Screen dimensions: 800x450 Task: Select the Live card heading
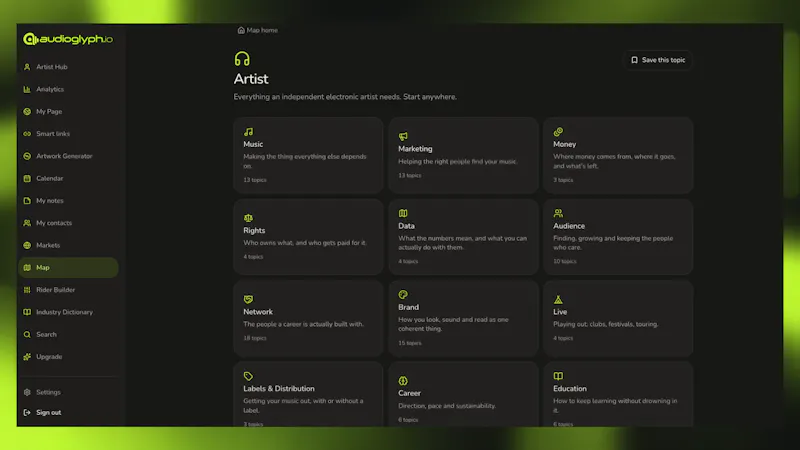[x=560, y=312]
